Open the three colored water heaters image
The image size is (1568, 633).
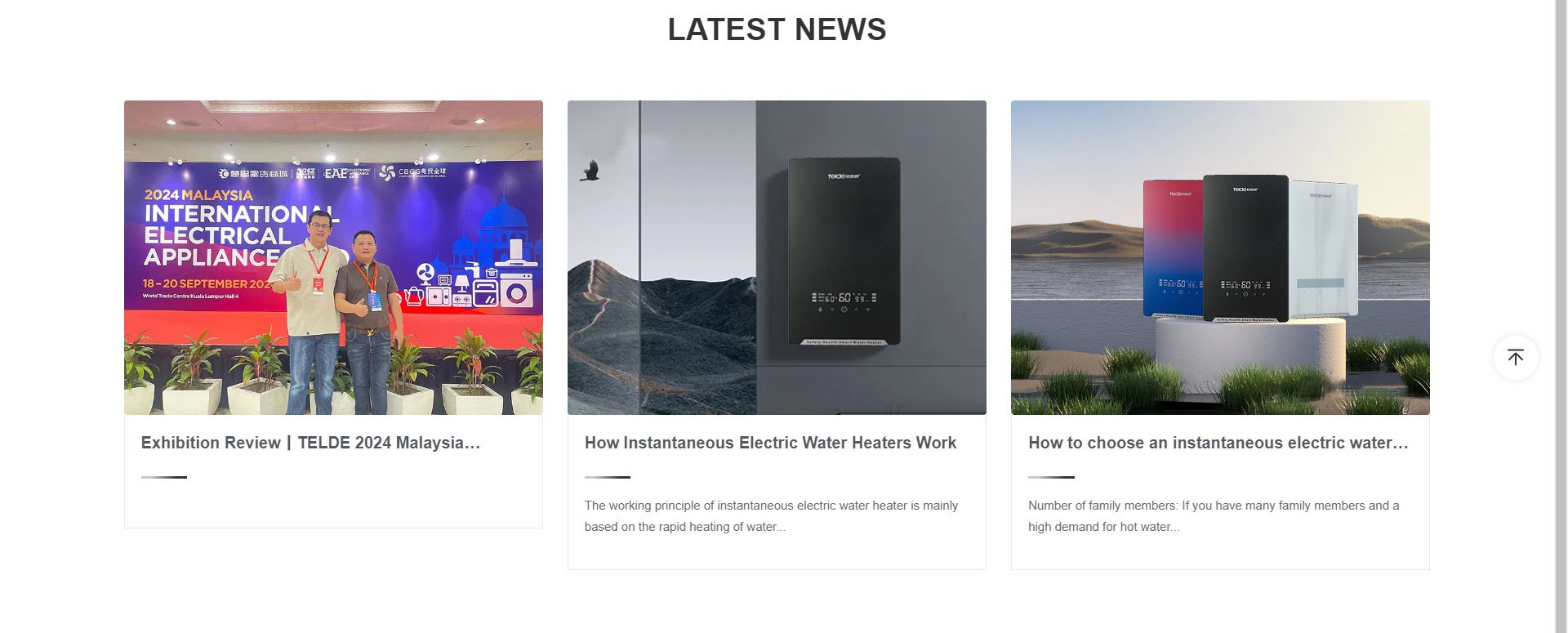pyautogui.click(x=1220, y=257)
